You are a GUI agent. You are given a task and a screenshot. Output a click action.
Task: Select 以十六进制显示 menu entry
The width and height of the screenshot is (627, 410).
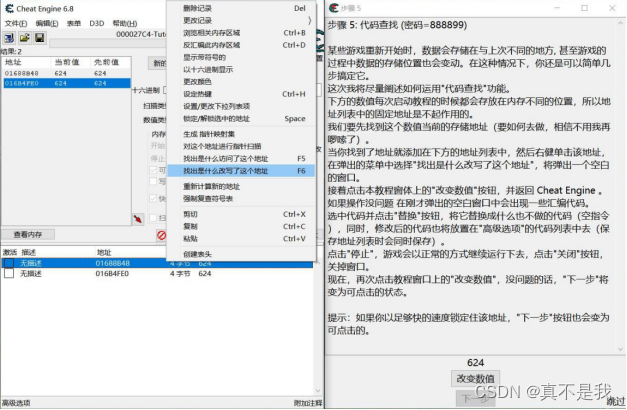pyautogui.click(x=241, y=70)
